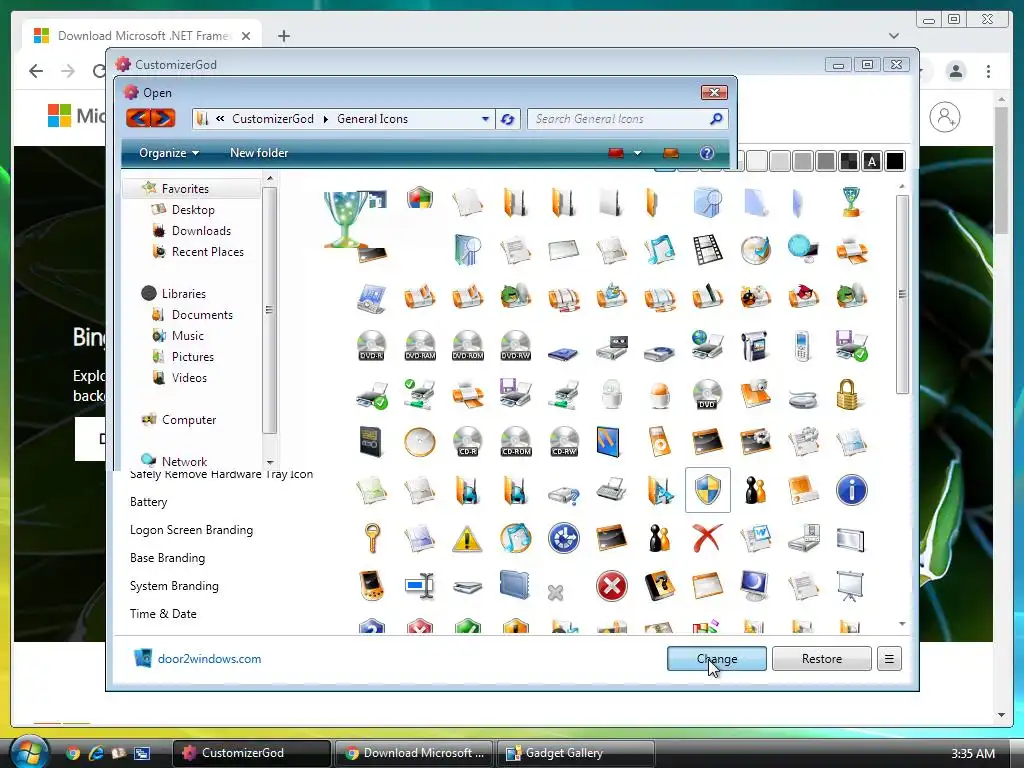This screenshot has width=1024, height=768.
Task: Select the gold padlock icon
Action: point(848,394)
